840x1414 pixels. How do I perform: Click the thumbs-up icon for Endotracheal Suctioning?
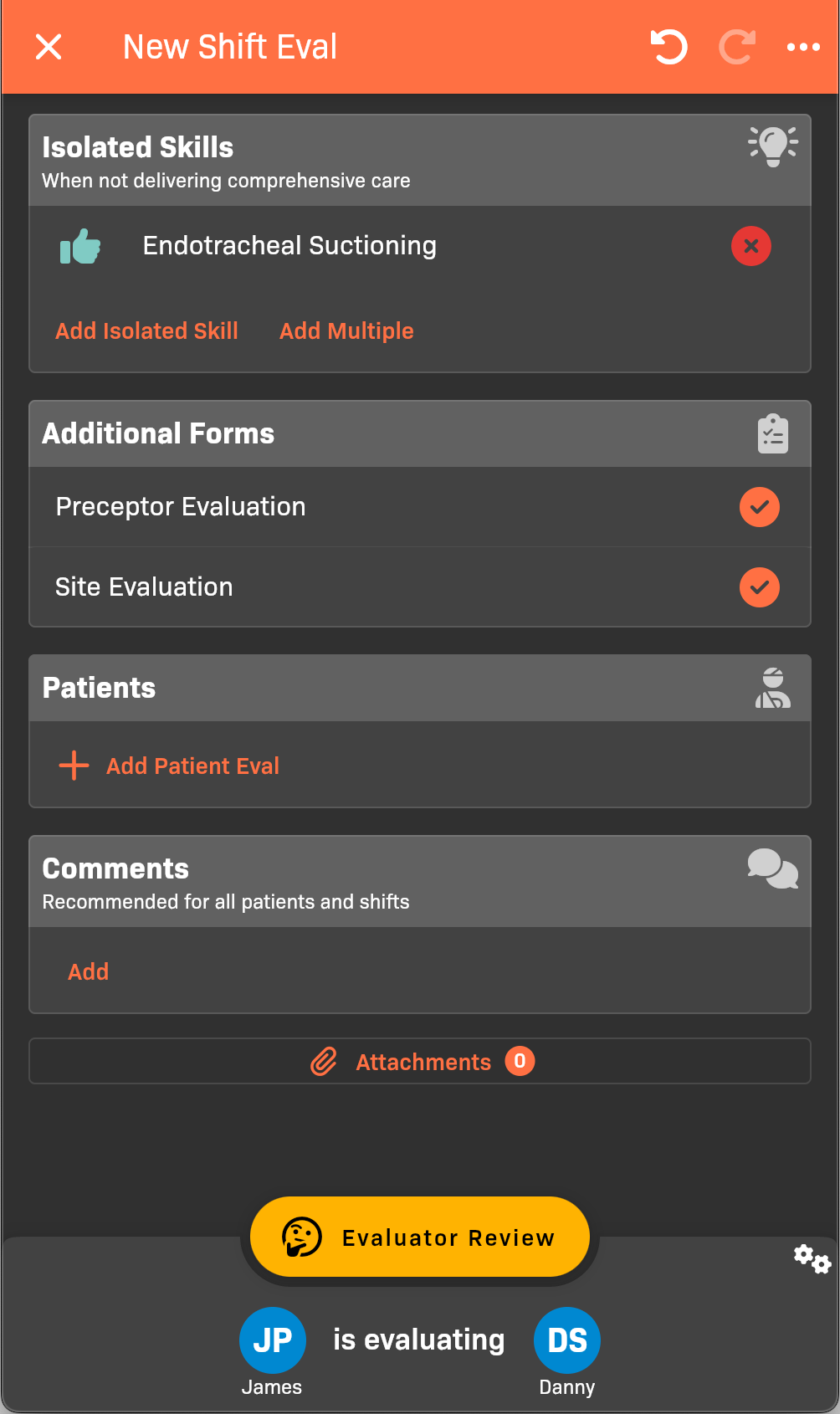pyautogui.click(x=80, y=247)
